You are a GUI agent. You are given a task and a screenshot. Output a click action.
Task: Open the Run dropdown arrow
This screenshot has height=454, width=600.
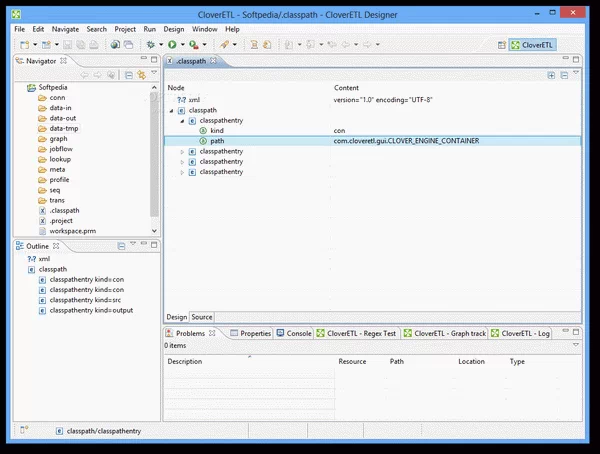[x=183, y=45]
